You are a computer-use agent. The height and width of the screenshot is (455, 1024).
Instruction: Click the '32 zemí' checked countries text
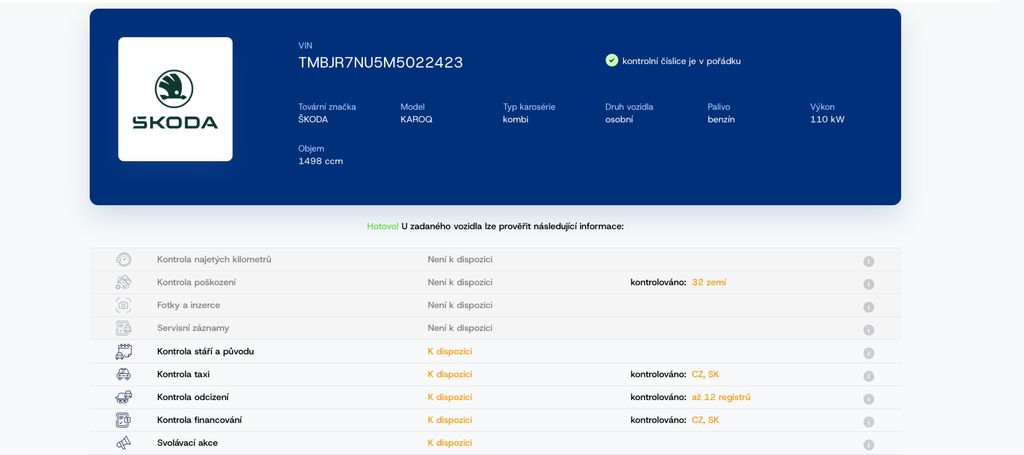(x=709, y=282)
